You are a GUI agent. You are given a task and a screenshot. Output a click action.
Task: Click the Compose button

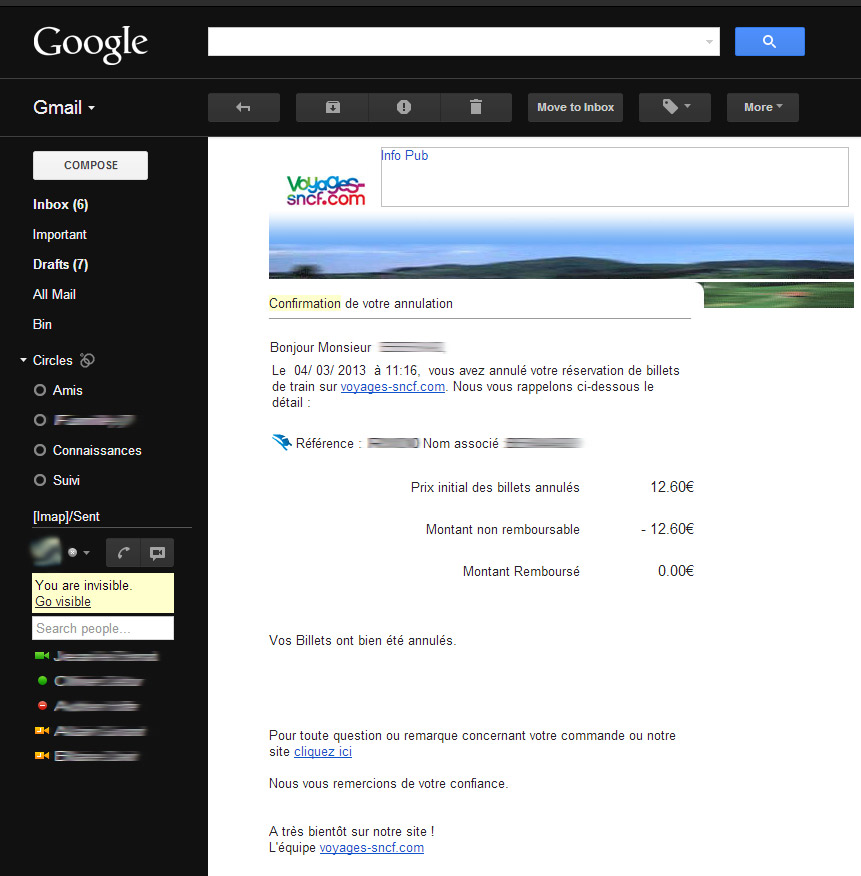(90, 165)
